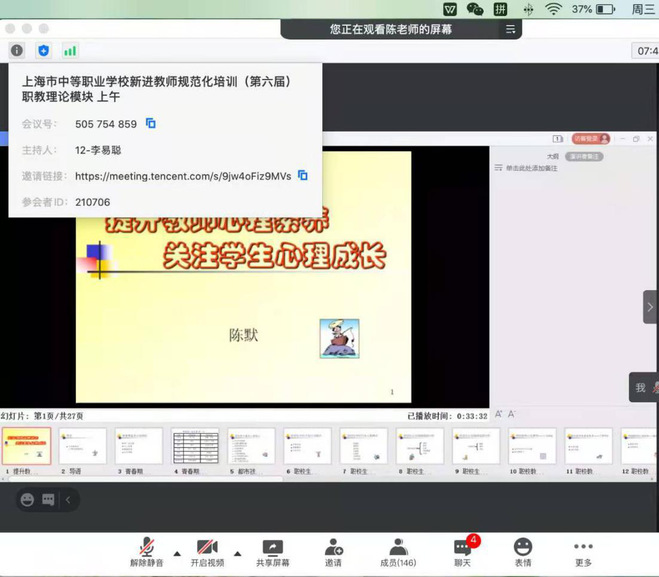Screen dimensions: 659x577
Task: Turn on camera with 开启视频
Action: (x=207, y=552)
